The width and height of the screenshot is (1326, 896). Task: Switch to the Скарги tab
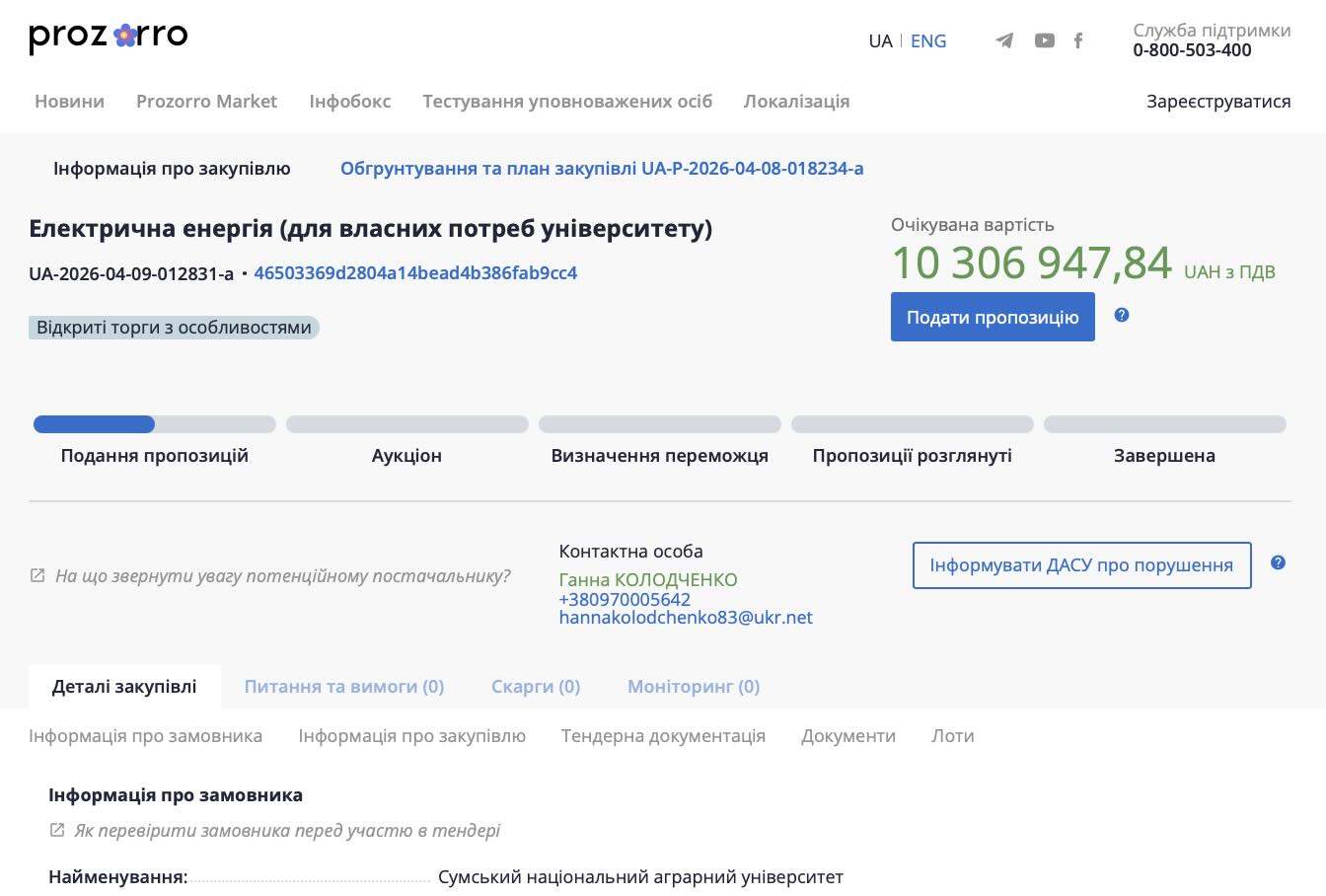536,687
